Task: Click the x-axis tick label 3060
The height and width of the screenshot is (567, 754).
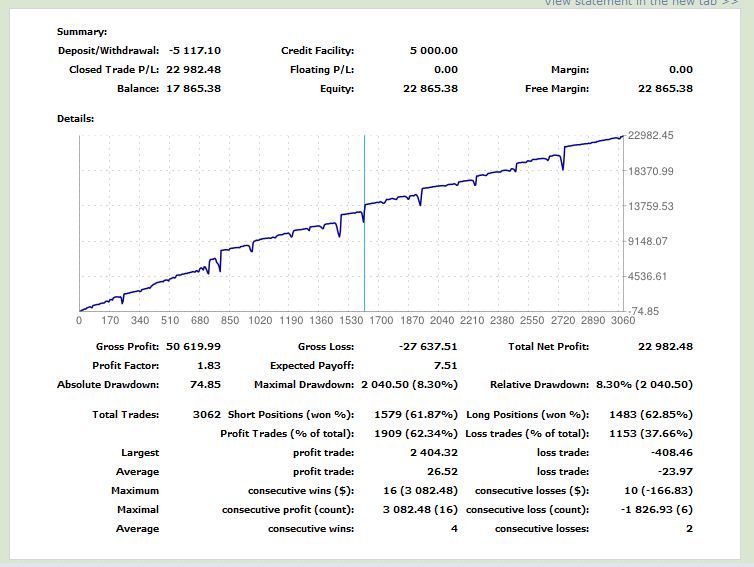Action: tap(623, 320)
